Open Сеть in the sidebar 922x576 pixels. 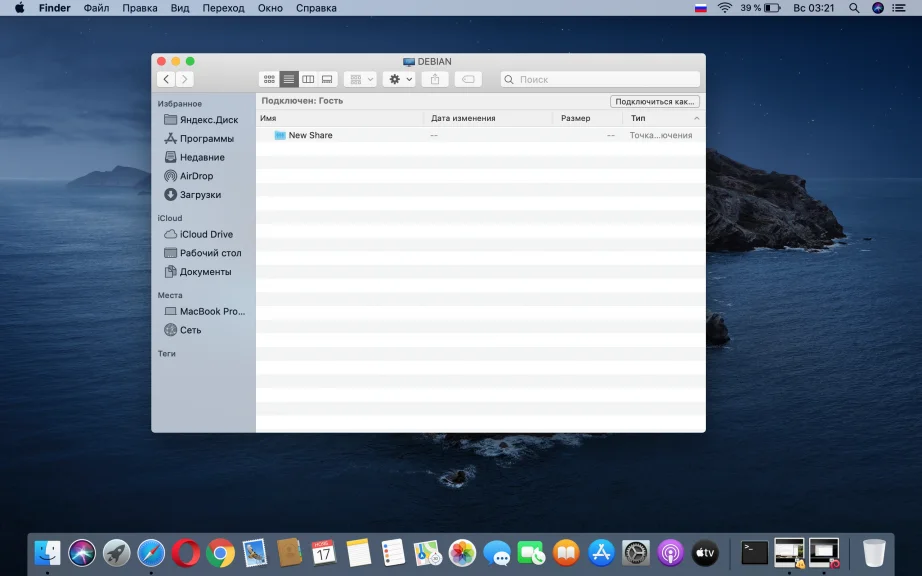coord(190,330)
